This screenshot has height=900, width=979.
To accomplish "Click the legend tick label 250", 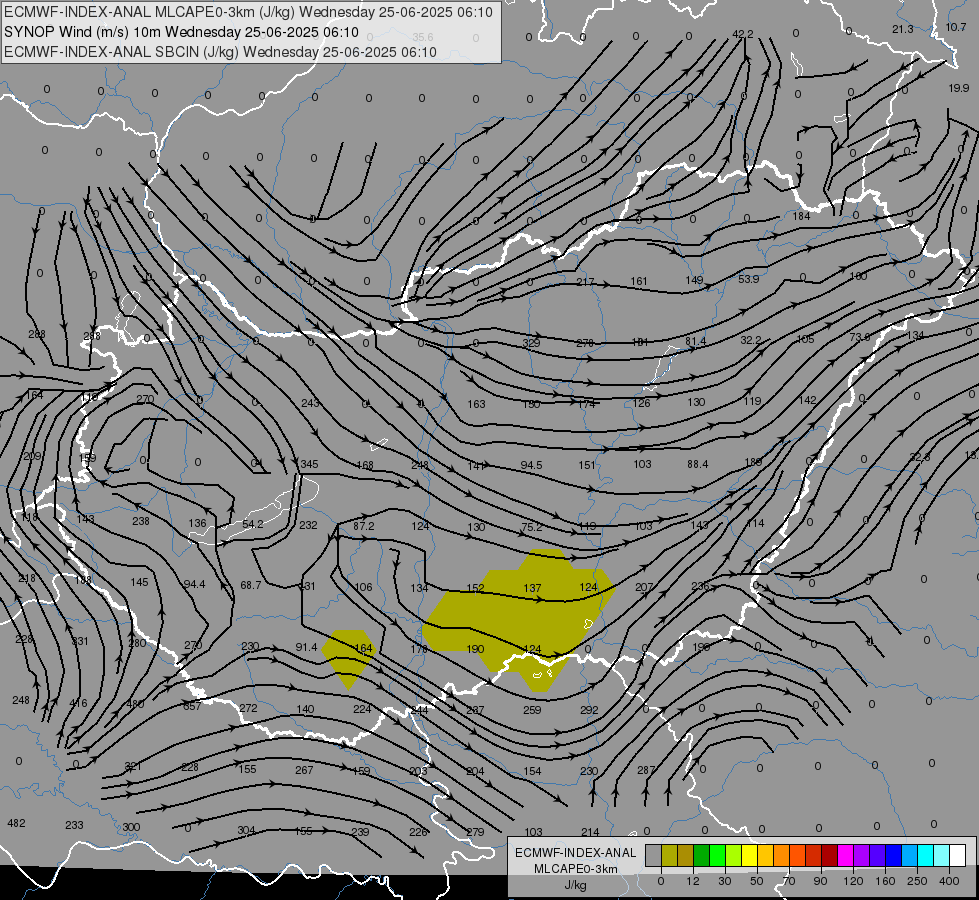I will click(x=917, y=881).
